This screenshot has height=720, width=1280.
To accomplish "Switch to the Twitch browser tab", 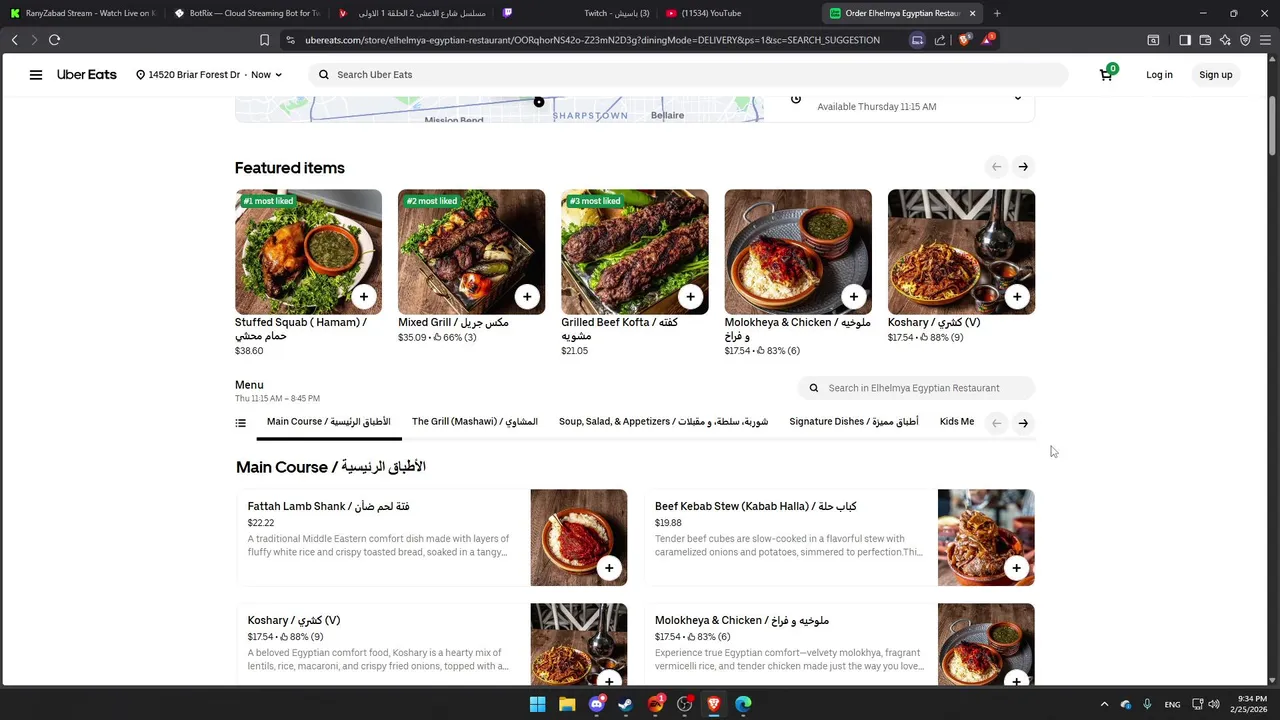I will [575, 13].
